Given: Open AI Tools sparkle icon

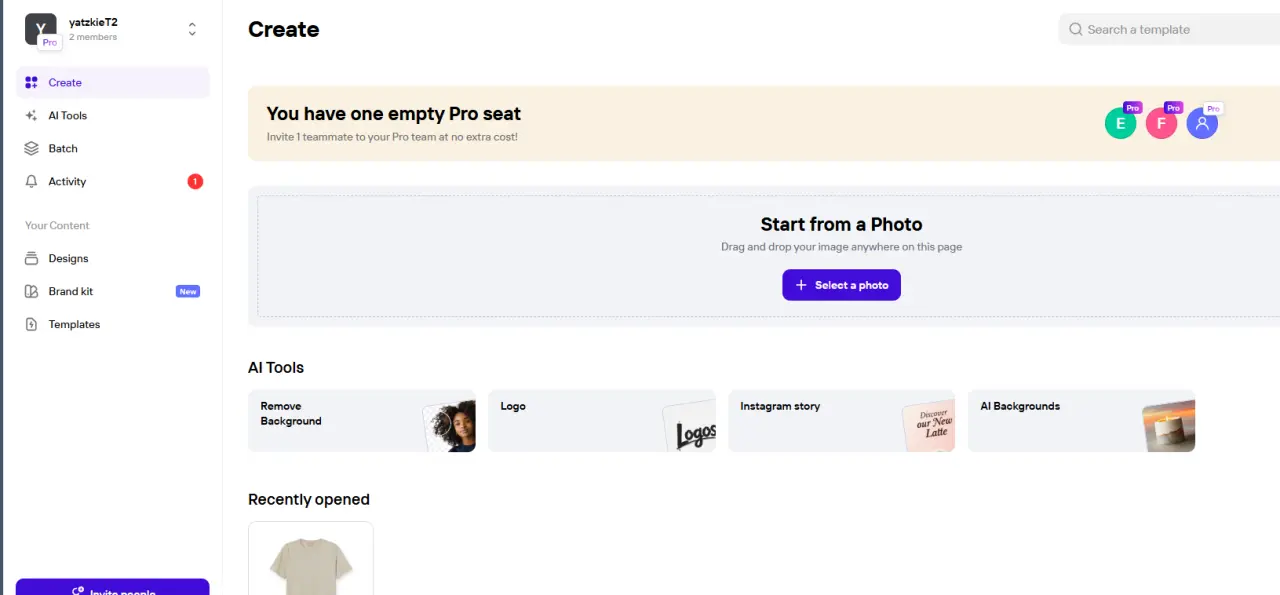Looking at the screenshot, I should pyautogui.click(x=31, y=116).
